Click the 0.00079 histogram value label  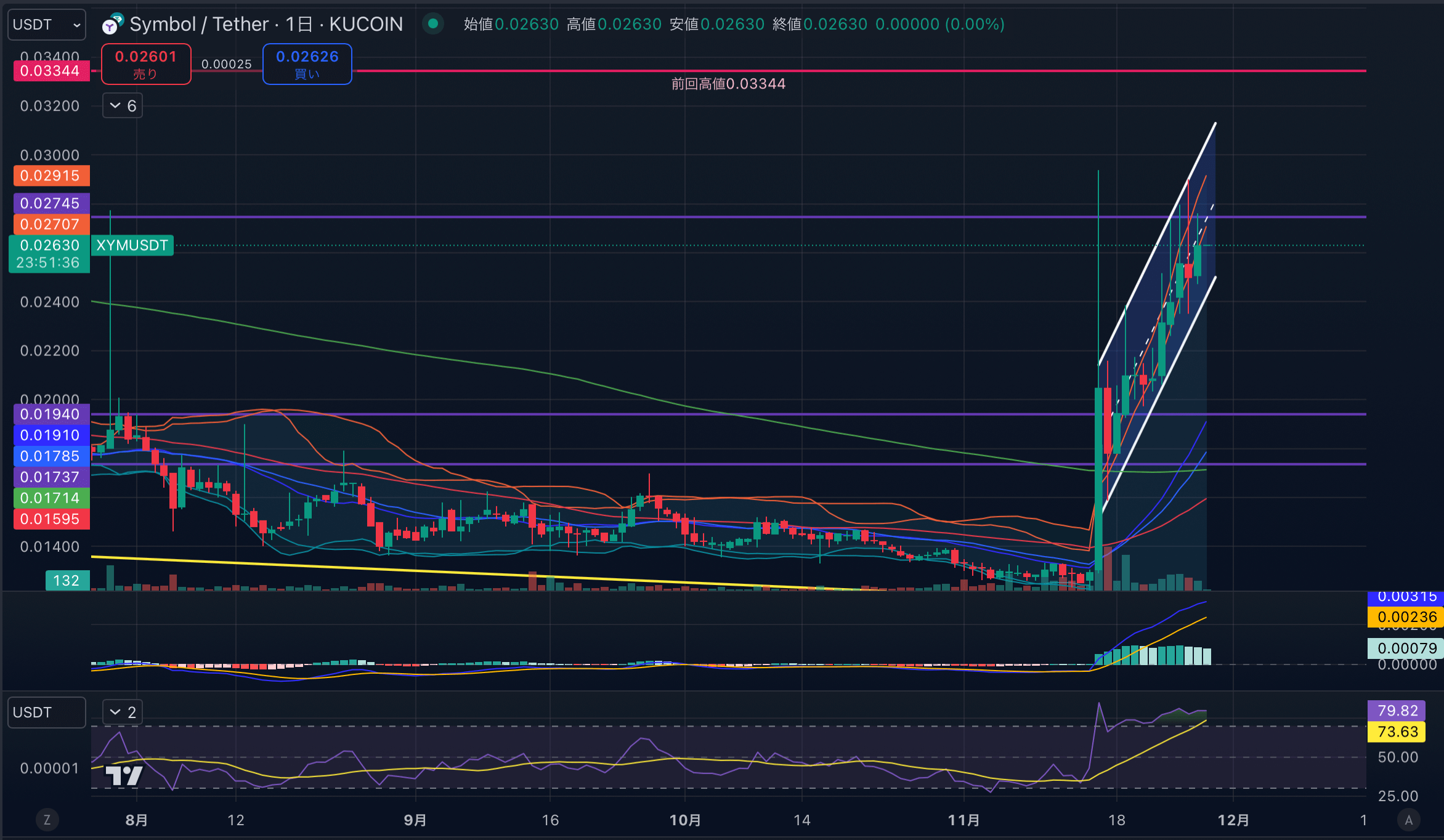(1407, 648)
